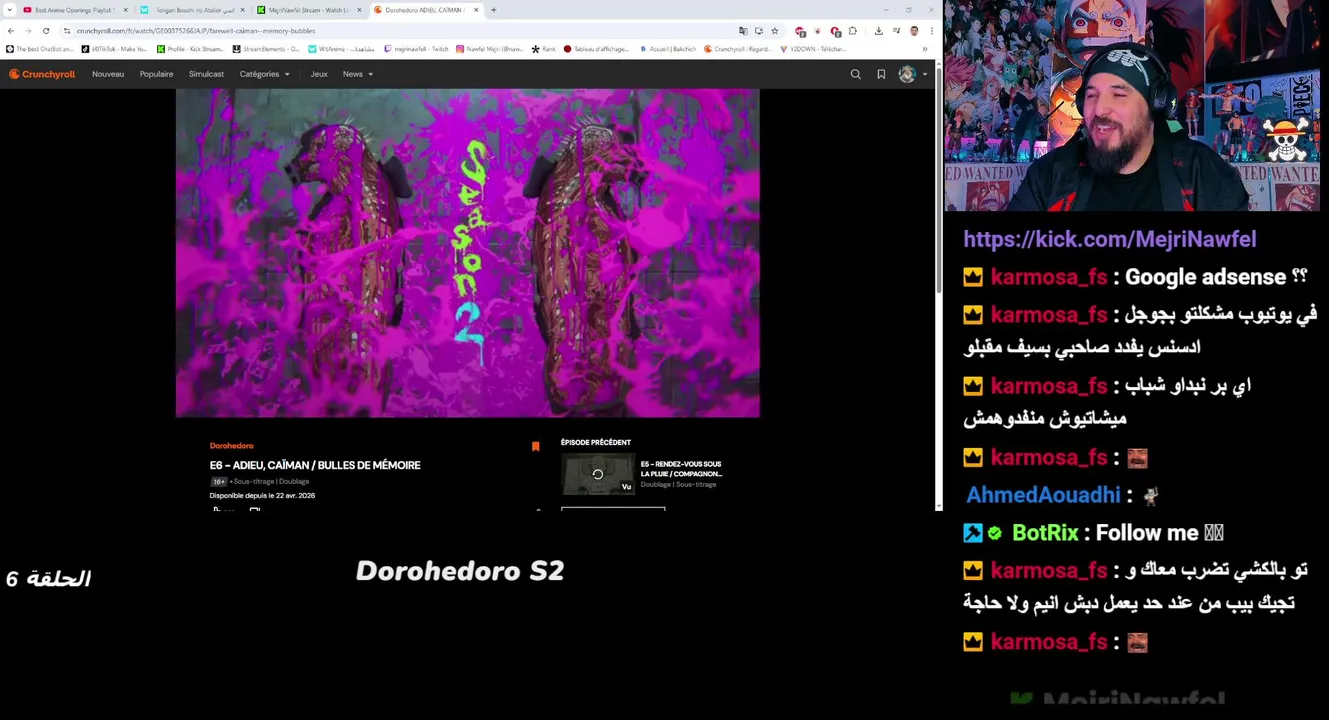The height and width of the screenshot is (720, 1329).
Task: Open the Profile - Kick Stream bookmark
Action: point(190,49)
